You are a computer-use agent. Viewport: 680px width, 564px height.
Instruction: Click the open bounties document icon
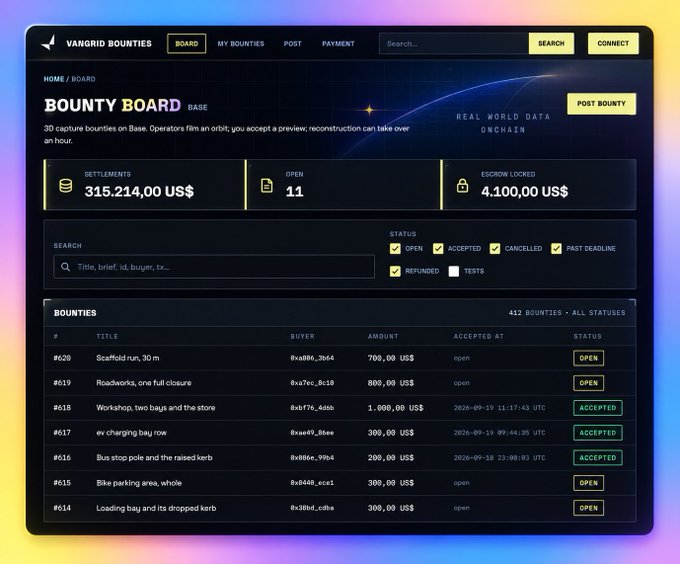coord(267,186)
